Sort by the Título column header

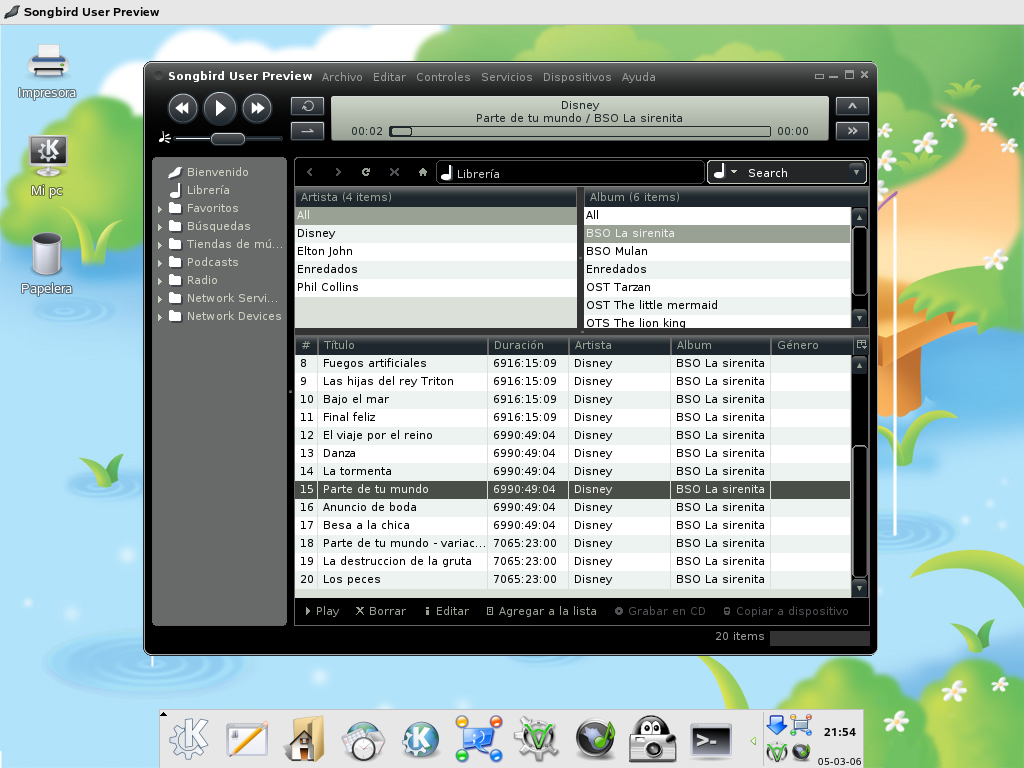402,345
